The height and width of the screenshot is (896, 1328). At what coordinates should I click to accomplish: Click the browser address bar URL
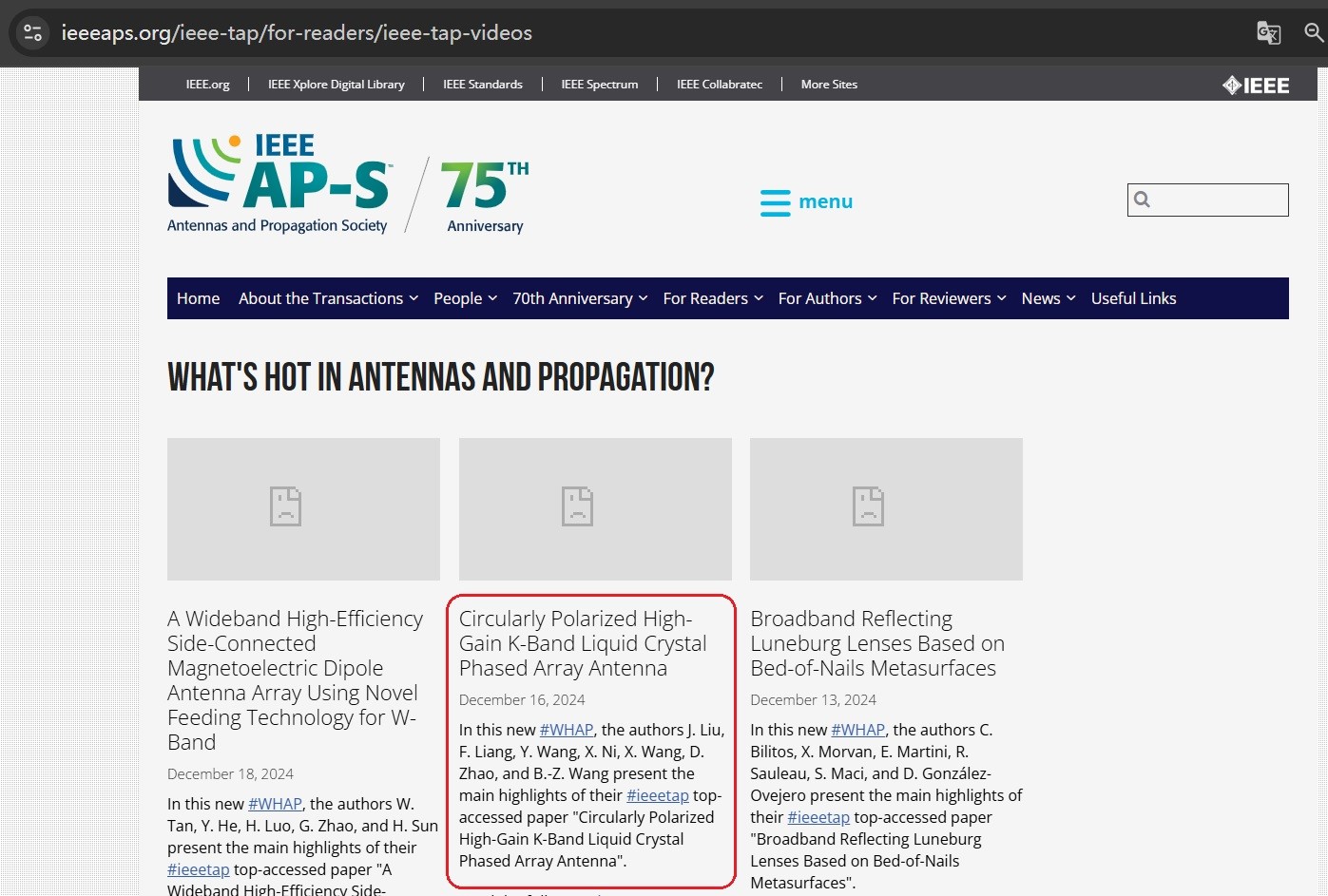click(297, 33)
